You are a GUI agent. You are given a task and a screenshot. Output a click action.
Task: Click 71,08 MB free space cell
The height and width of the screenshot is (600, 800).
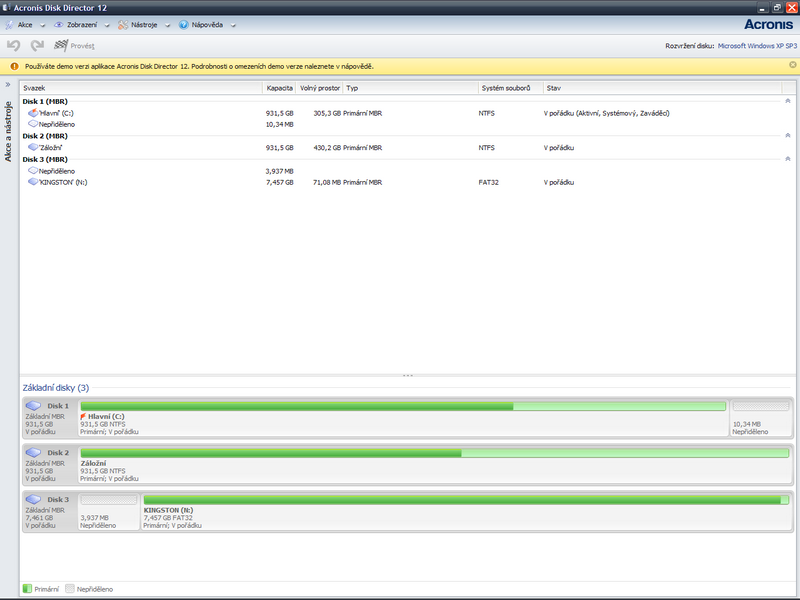point(327,182)
